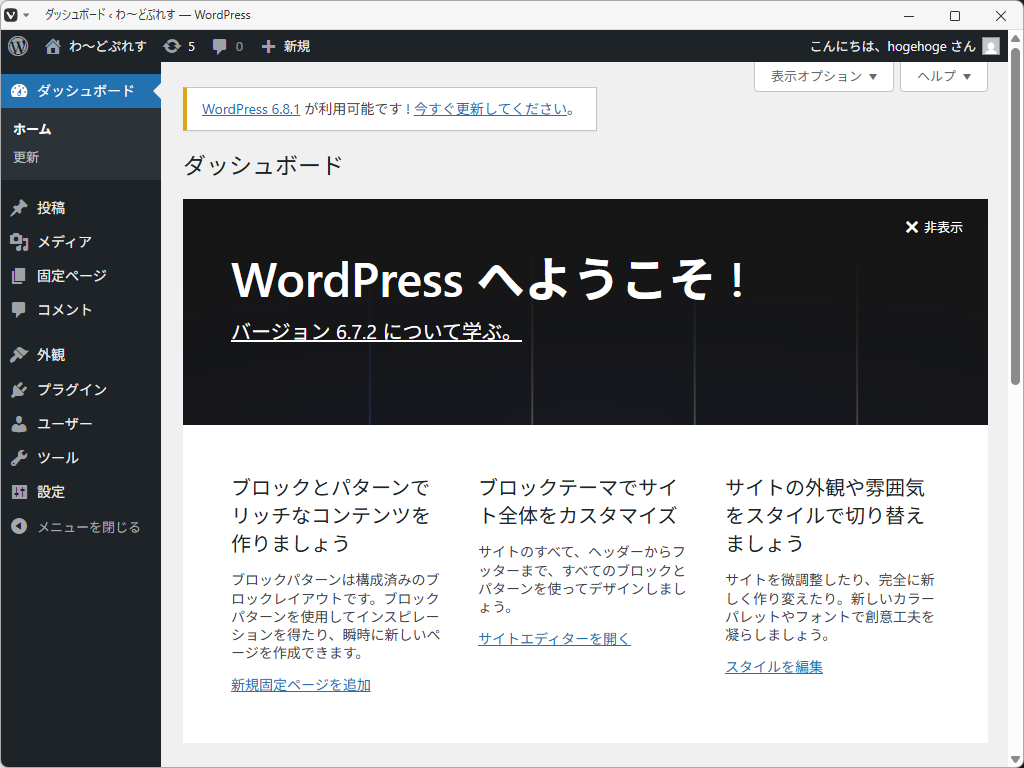Open the 固定ページ (Pages) menu item
The height and width of the screenshot is (768, 1024).
[x=71, y=276]
